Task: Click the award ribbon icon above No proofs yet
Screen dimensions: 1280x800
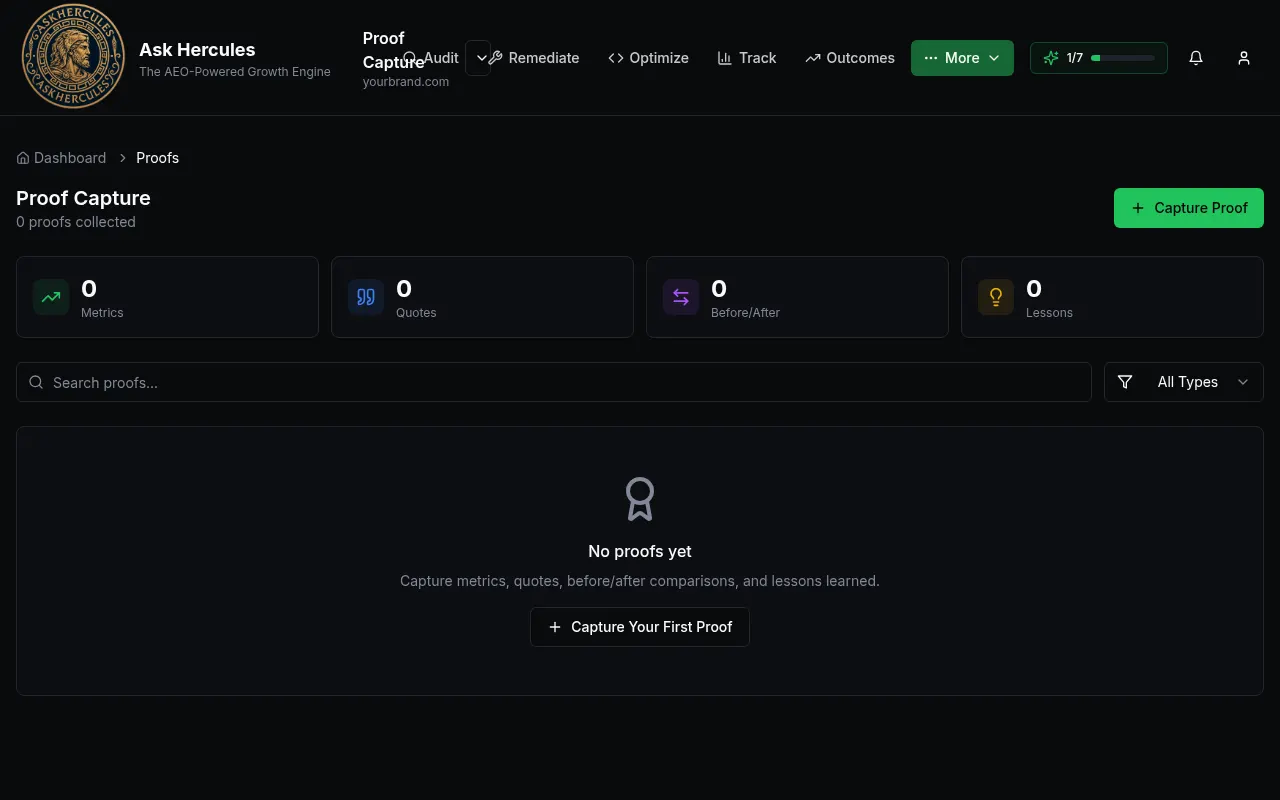Action: [640, 499]
